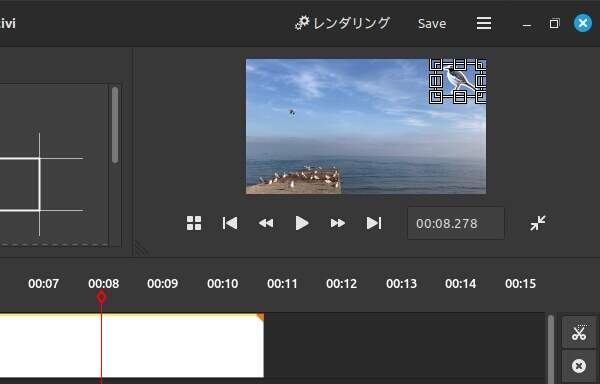600x384 pixels.
Task: Detach the viewer with the arrows icon
Action: (x=538, y=223)
